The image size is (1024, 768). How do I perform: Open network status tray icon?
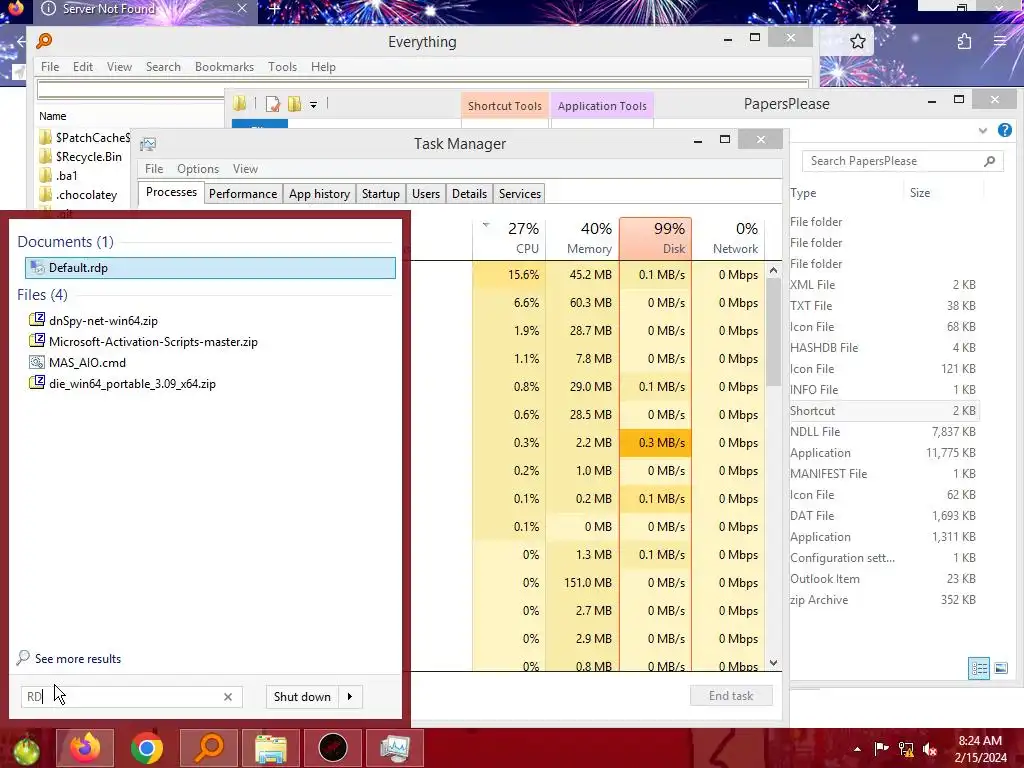coord(906,749)
